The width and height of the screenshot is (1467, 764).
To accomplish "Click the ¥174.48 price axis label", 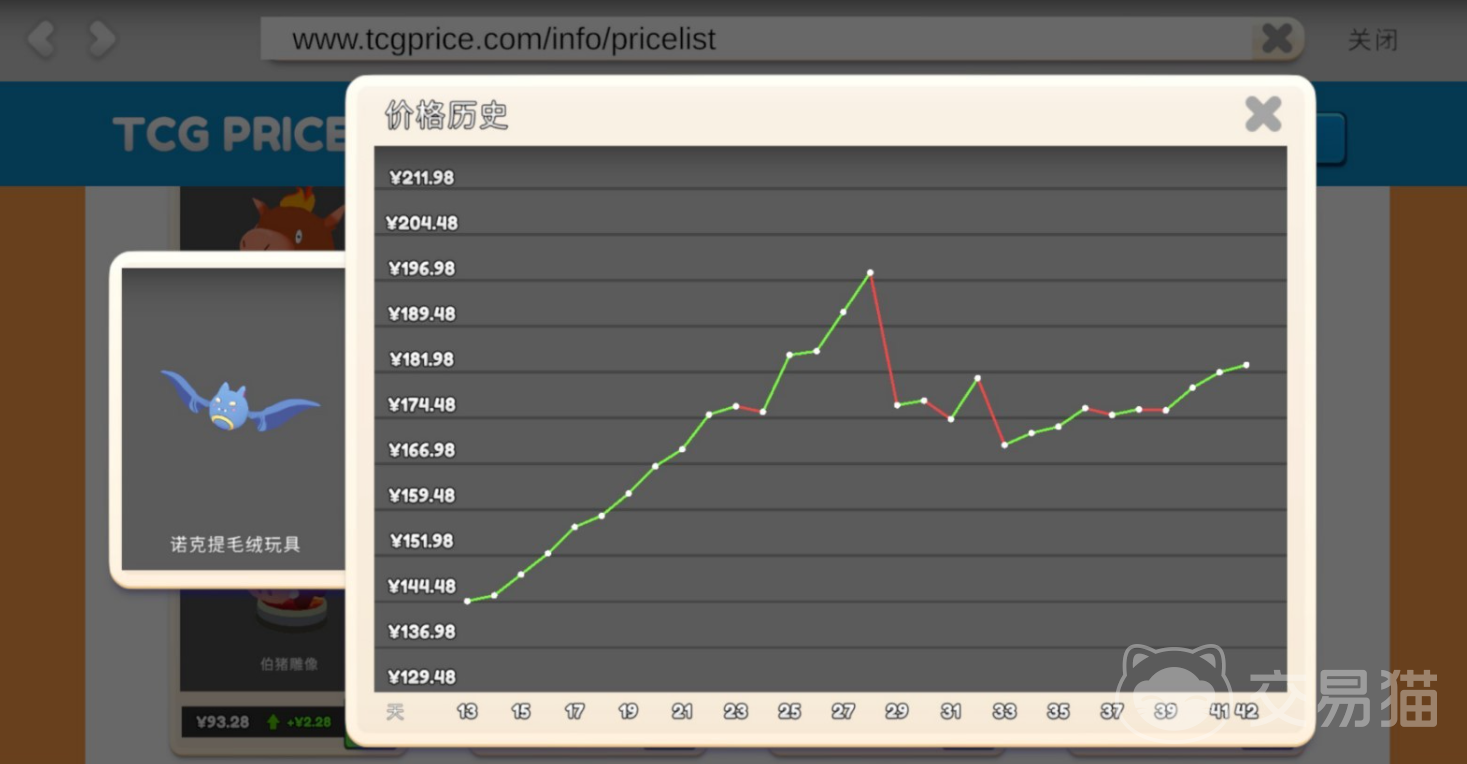I will pyautogui.click(x=421, y=404).
